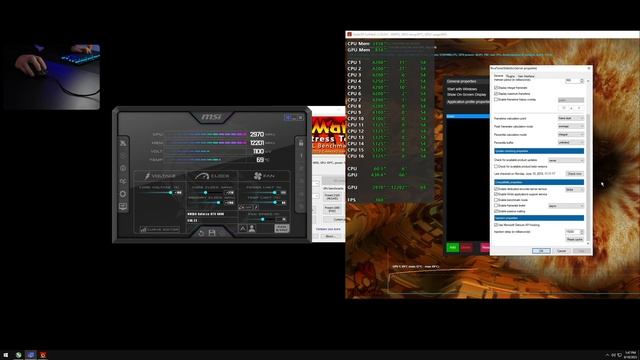Image resolution: width=640 pixels, height=360 pixels.
Task: Switch to the Clock panel tab
Action: click(x=212, y=176)
